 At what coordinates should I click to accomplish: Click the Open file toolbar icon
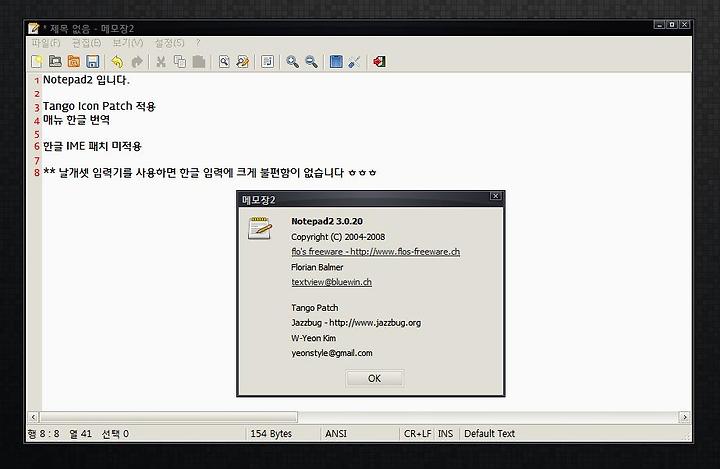pos(55,62)
